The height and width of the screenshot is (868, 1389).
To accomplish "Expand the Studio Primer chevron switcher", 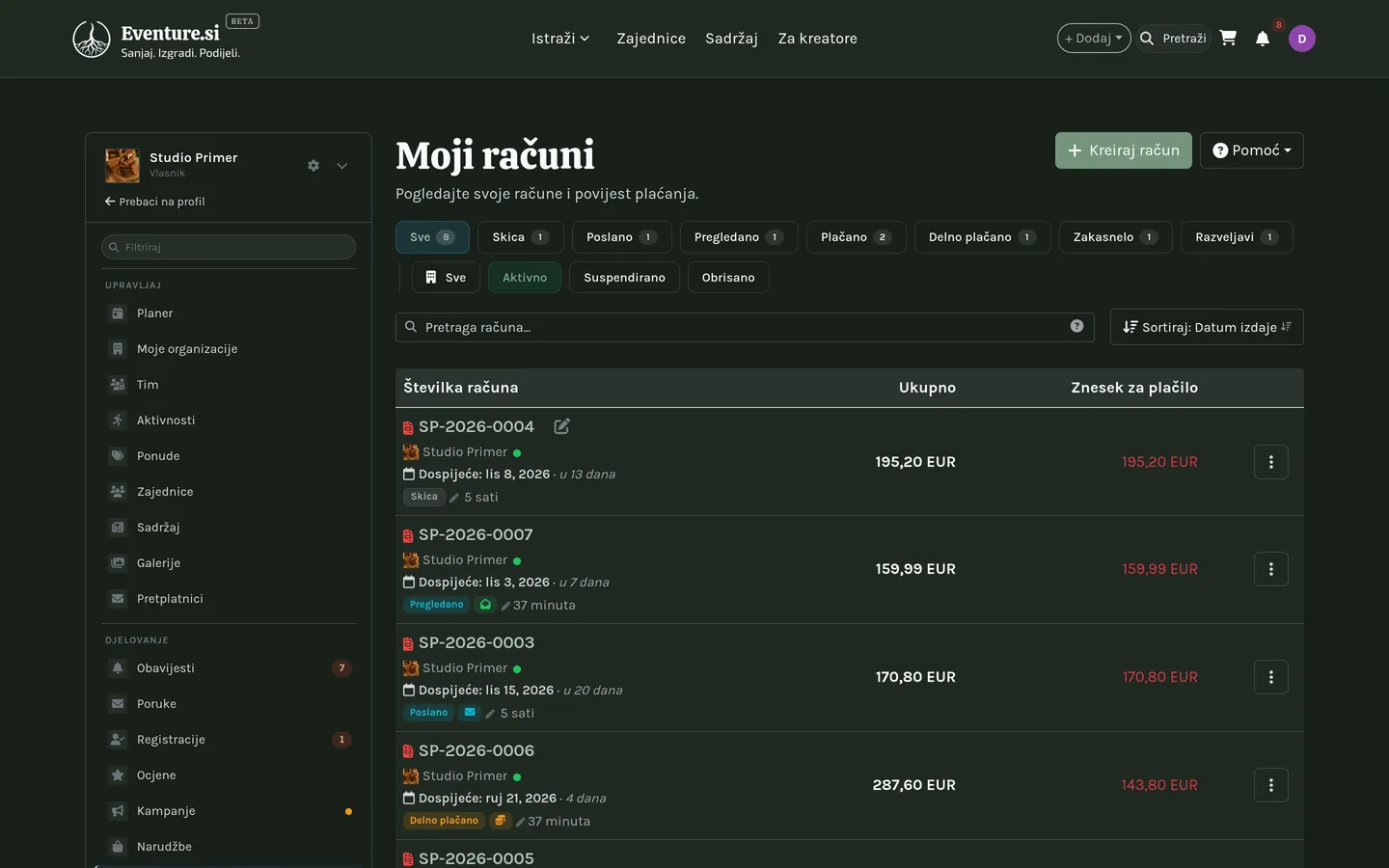I will [x=341, y=166].
